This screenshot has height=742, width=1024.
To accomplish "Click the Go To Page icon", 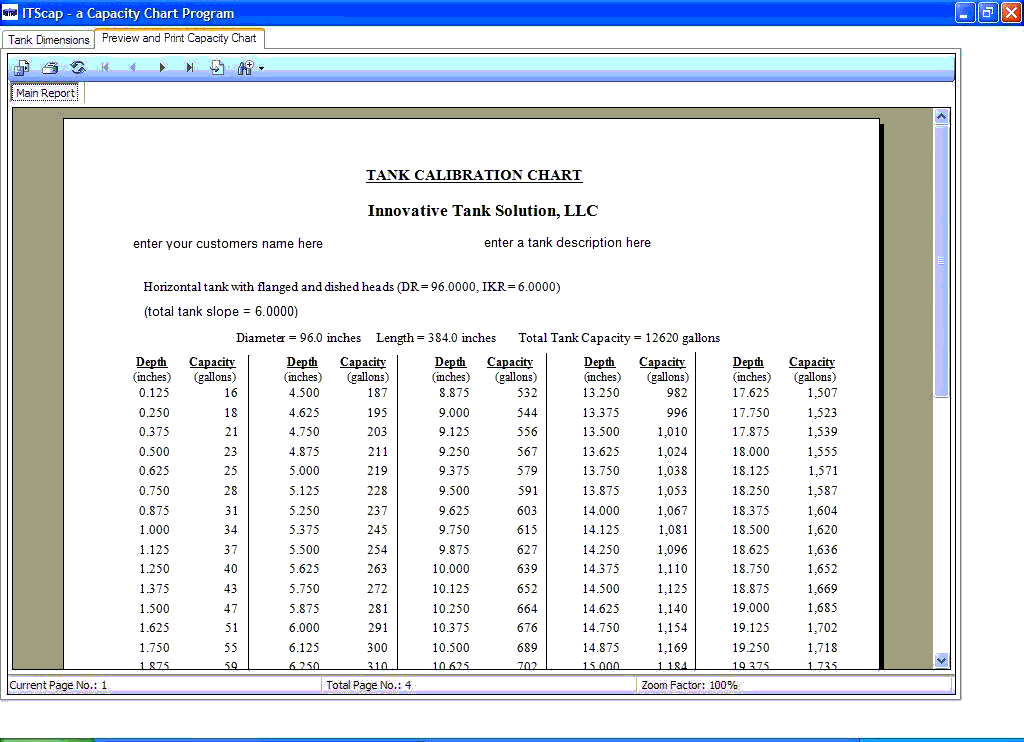I will pyautogui.click(x=217, y=67).
